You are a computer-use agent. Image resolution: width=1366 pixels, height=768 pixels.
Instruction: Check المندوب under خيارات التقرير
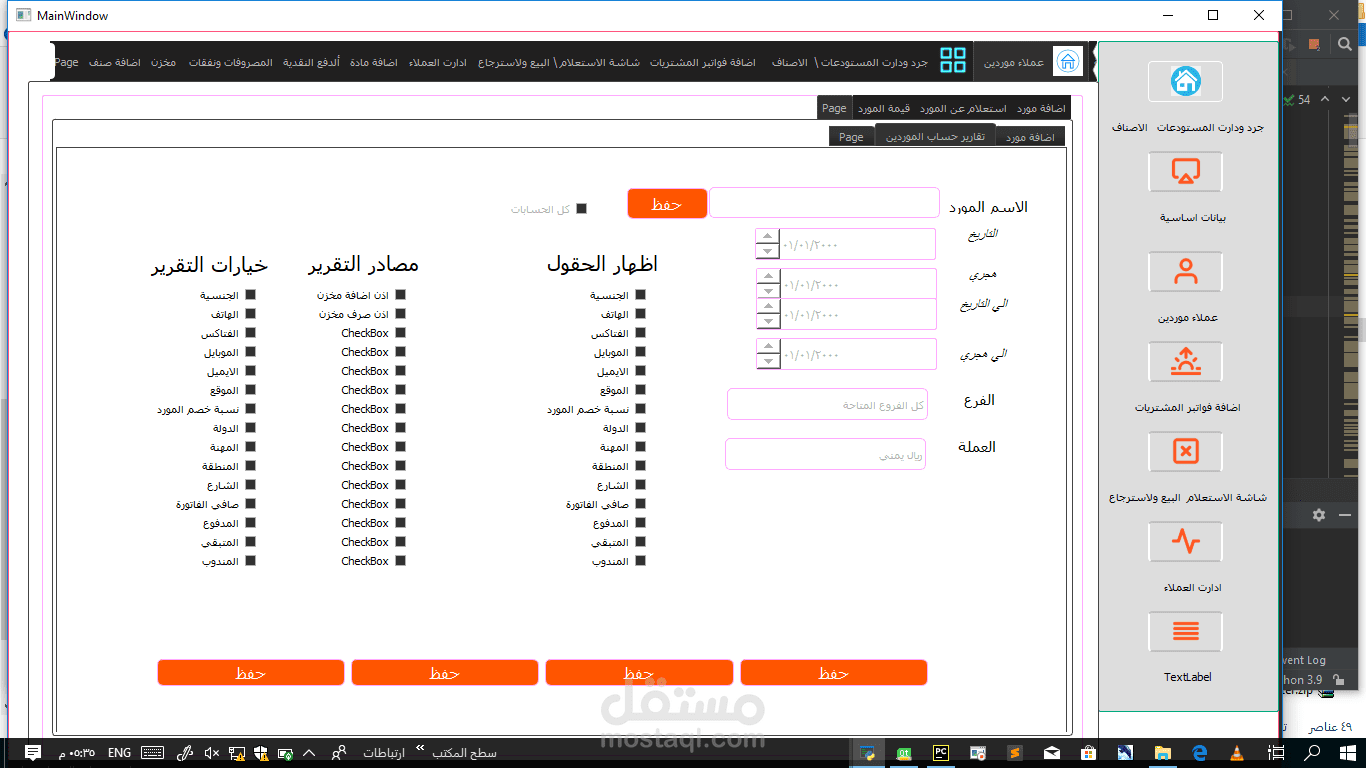[250, 561]
